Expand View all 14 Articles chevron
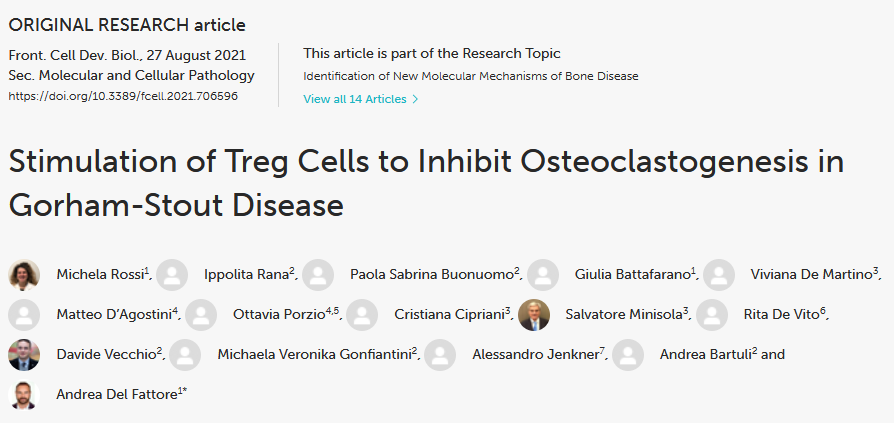Screen dimensions: 894x423 (415, 99)
